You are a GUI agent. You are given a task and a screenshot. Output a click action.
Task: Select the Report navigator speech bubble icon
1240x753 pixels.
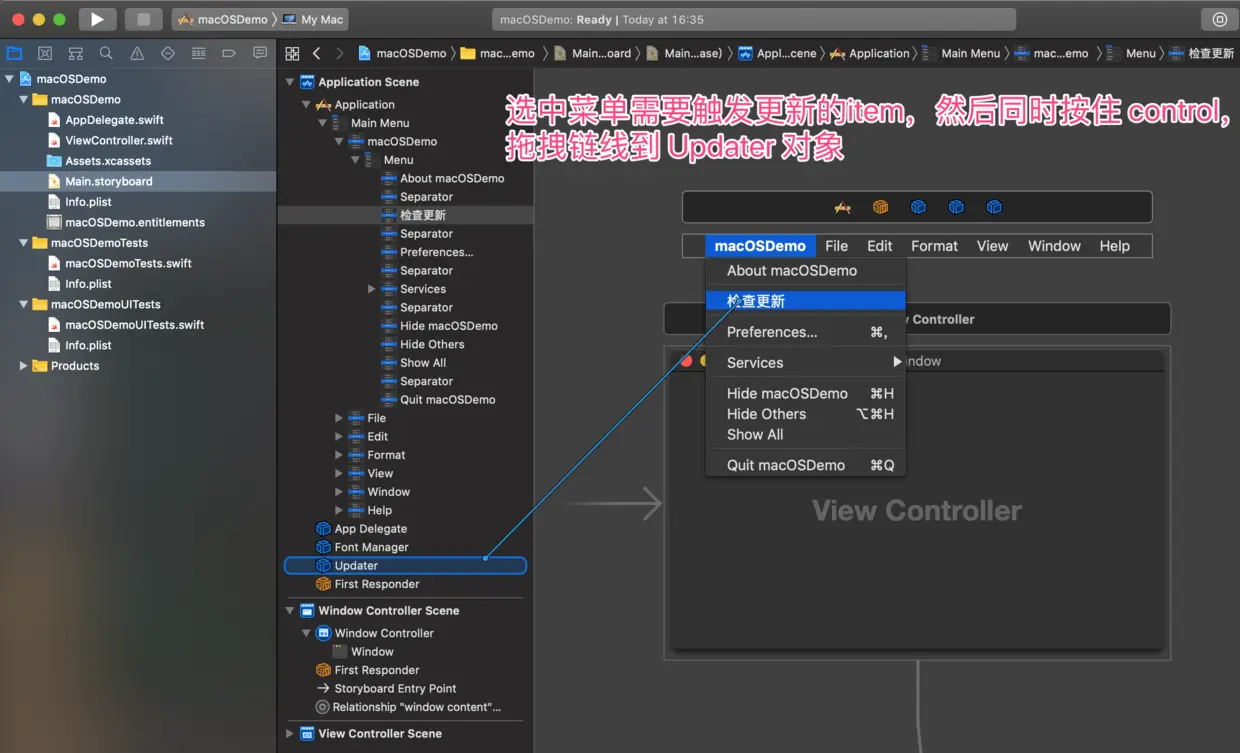click(x=259, y=53)
